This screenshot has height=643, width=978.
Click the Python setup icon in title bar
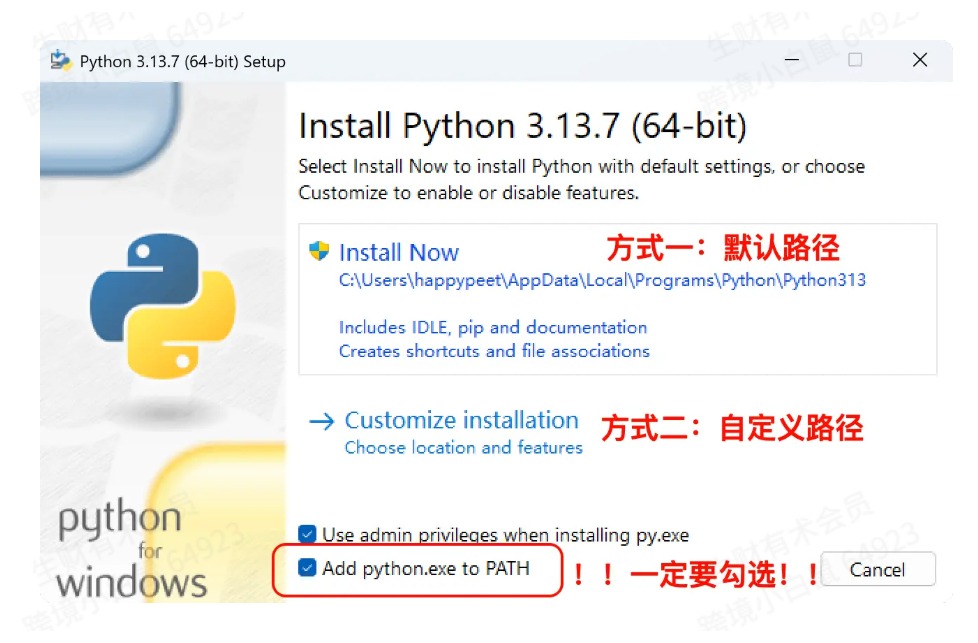pos(61,60)
